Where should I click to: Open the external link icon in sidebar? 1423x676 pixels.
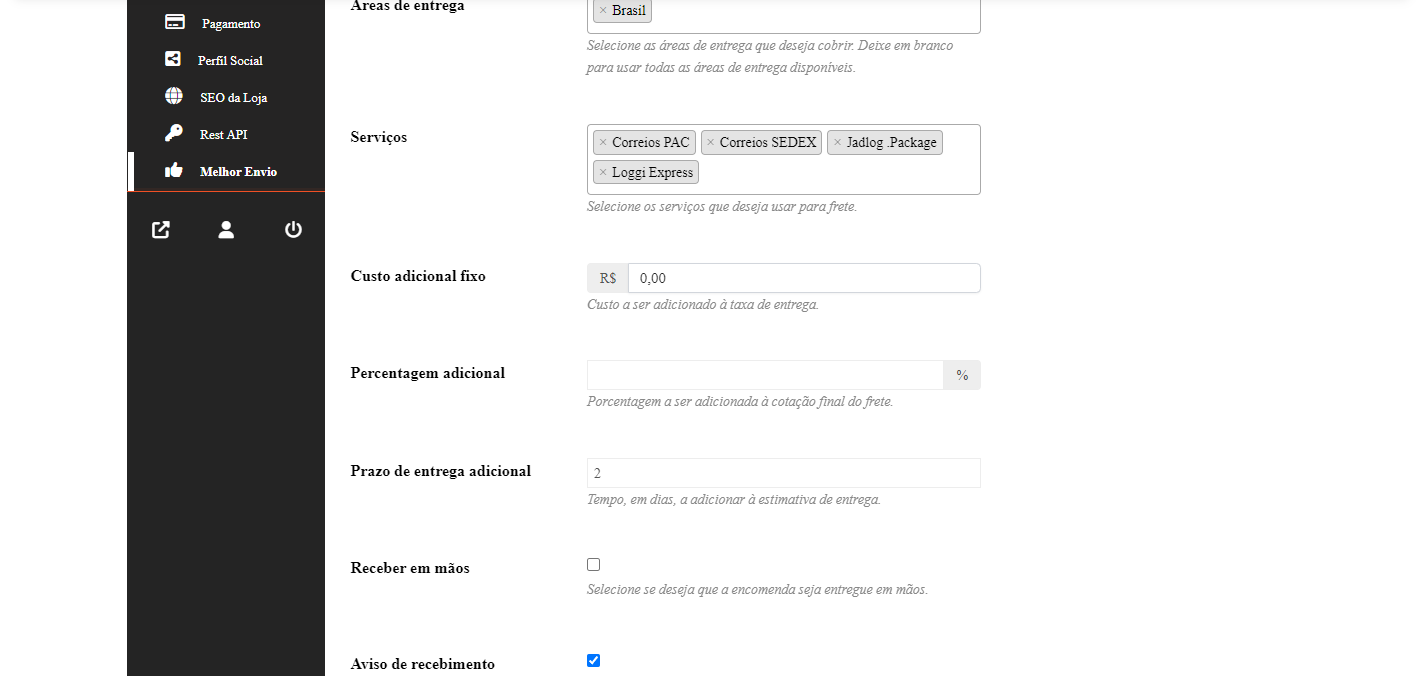[x=160, y=230]
